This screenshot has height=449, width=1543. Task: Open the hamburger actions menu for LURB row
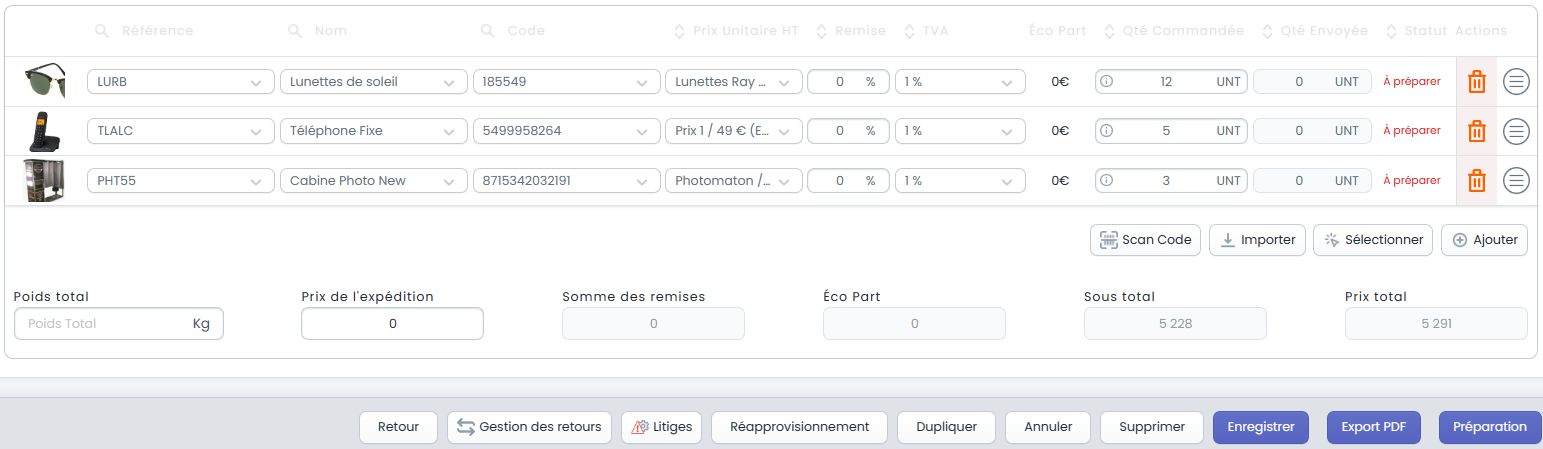coord(1516,81)
